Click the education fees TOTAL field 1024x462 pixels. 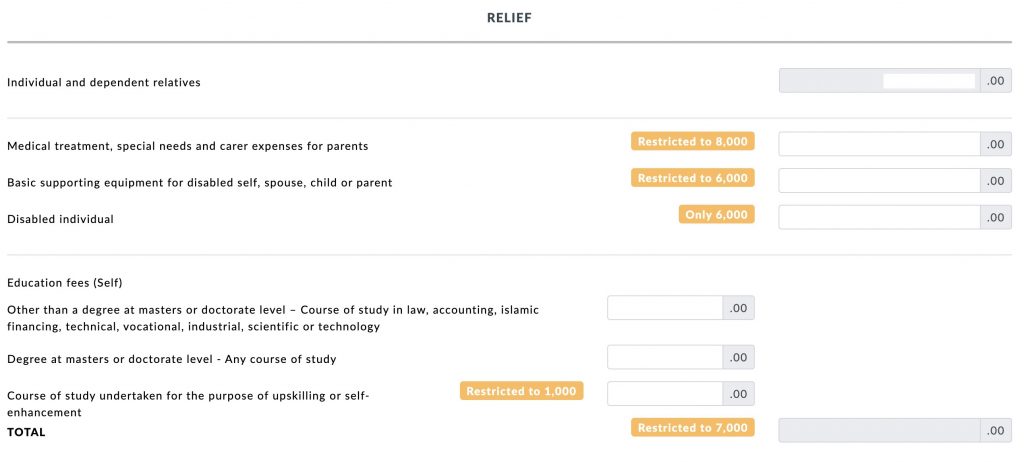pos(880,430)
